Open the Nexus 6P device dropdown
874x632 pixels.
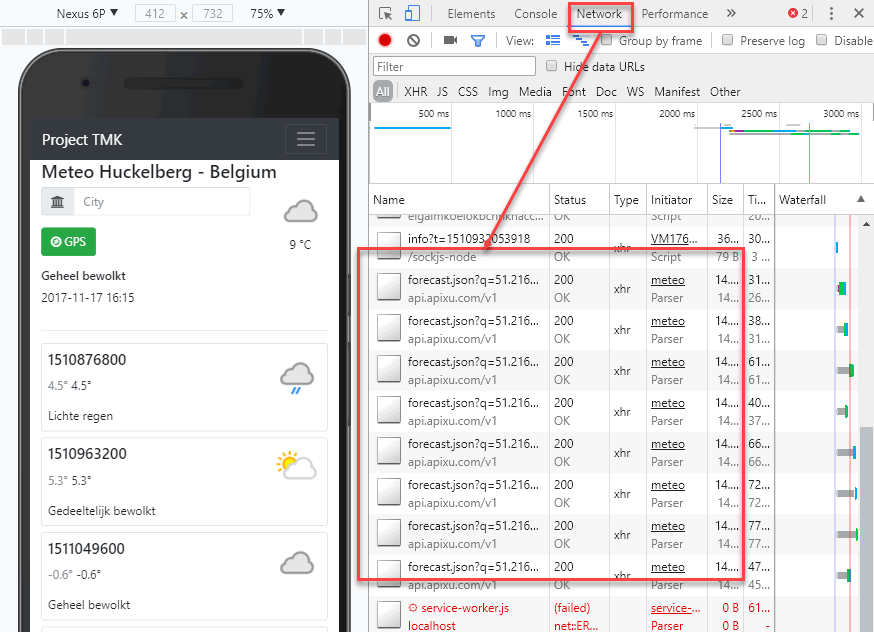pos(87,13)
